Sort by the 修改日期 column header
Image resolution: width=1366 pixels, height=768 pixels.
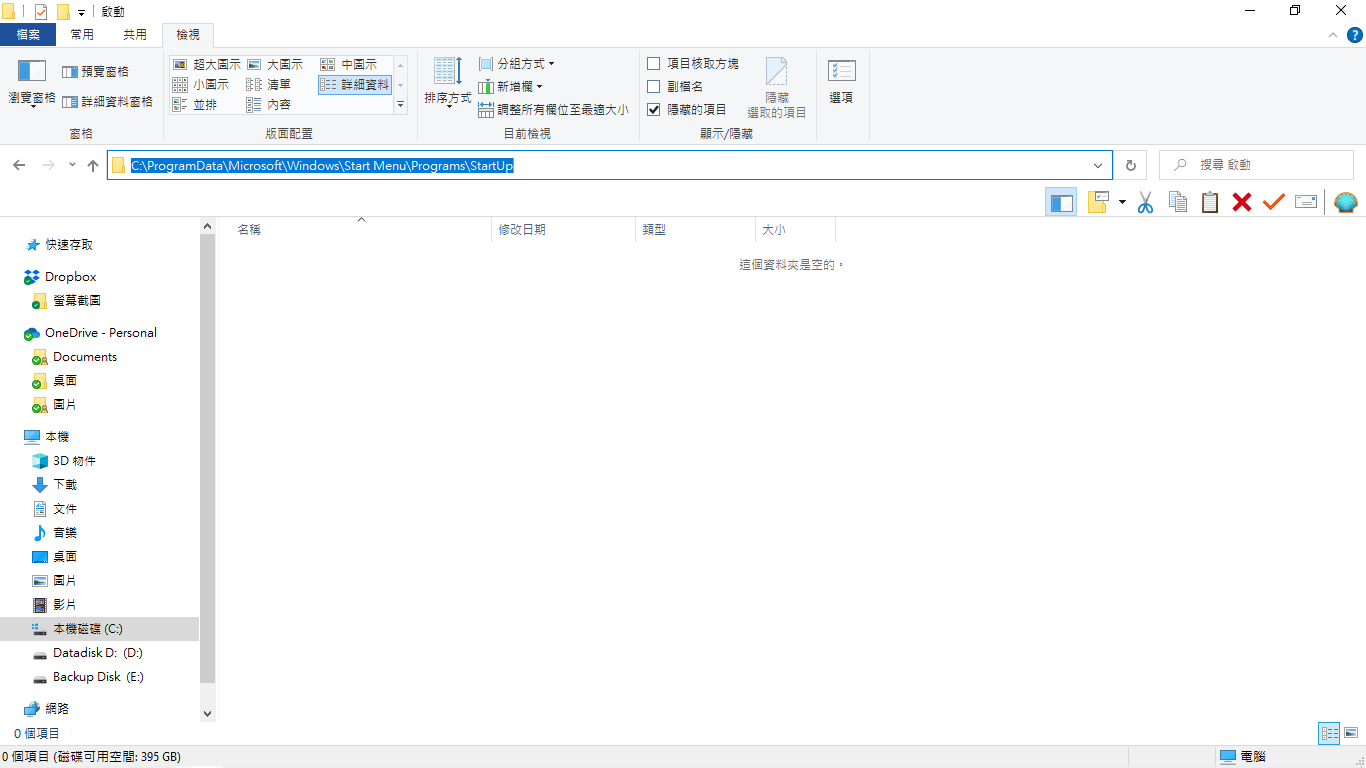coord(564,230)
